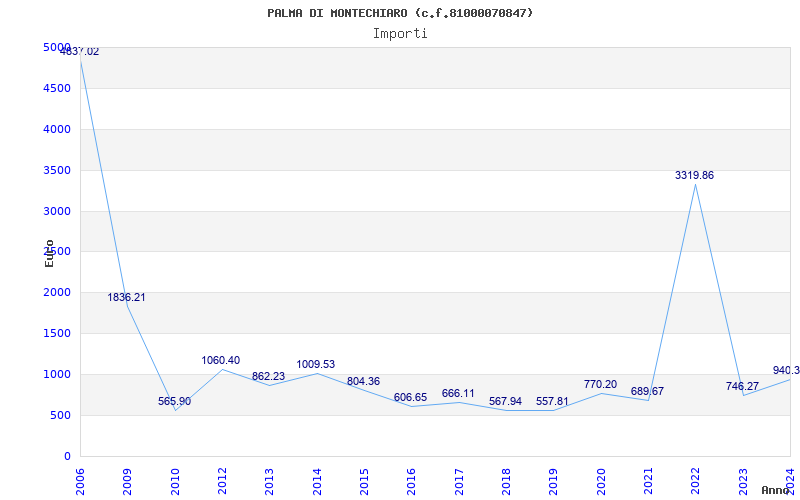Click the 567.94 data value
The height and width of the screenshot is (500, 800).
point(505,402)
